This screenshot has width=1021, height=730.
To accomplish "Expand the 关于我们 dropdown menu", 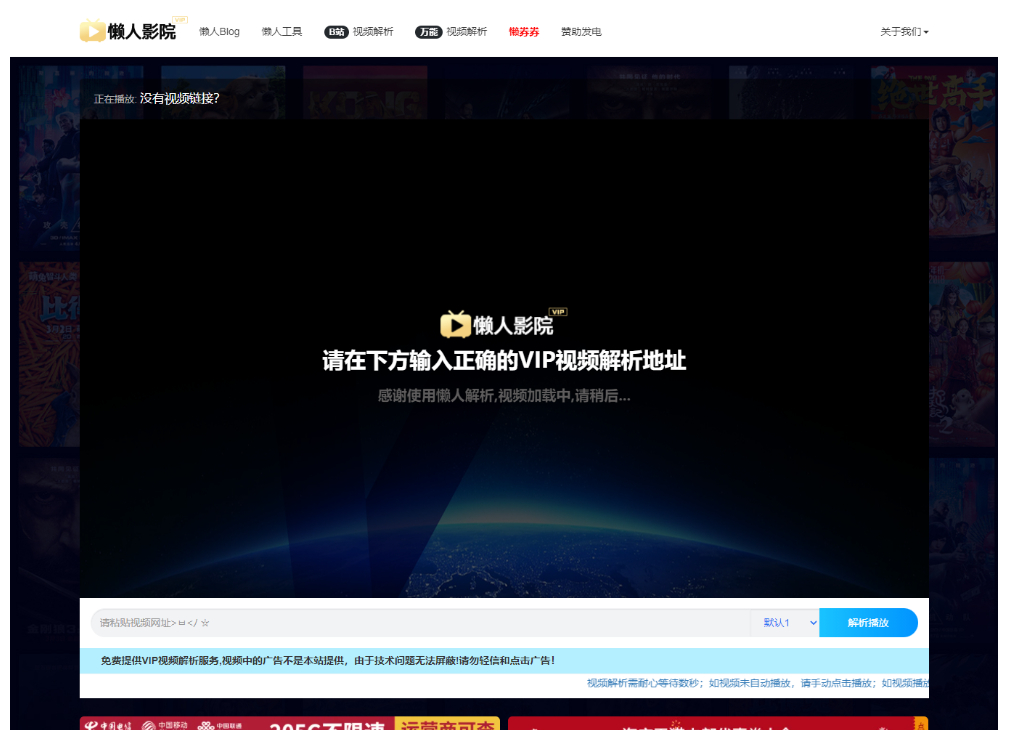I will (x=904, y=32).
